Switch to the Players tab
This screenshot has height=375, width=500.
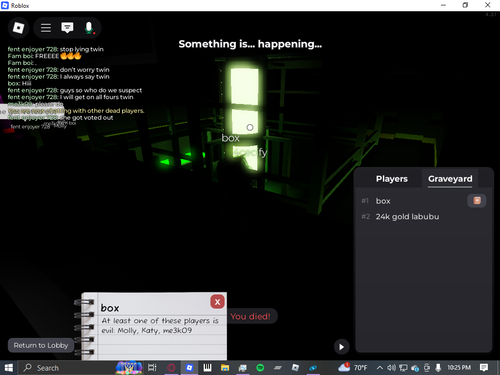point(392,179)
